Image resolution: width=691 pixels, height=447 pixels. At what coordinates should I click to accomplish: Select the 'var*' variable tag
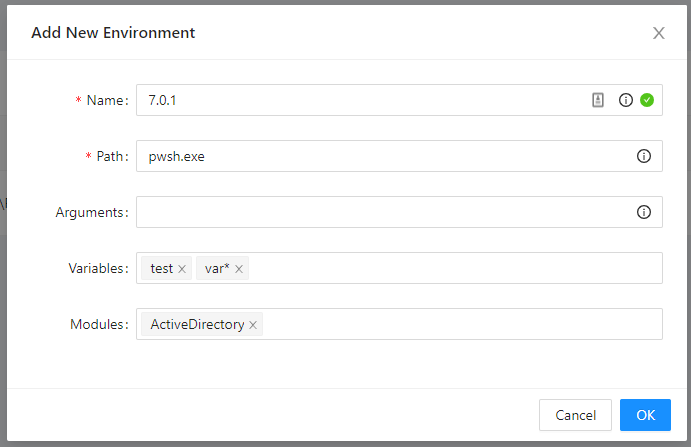[217, 268]
